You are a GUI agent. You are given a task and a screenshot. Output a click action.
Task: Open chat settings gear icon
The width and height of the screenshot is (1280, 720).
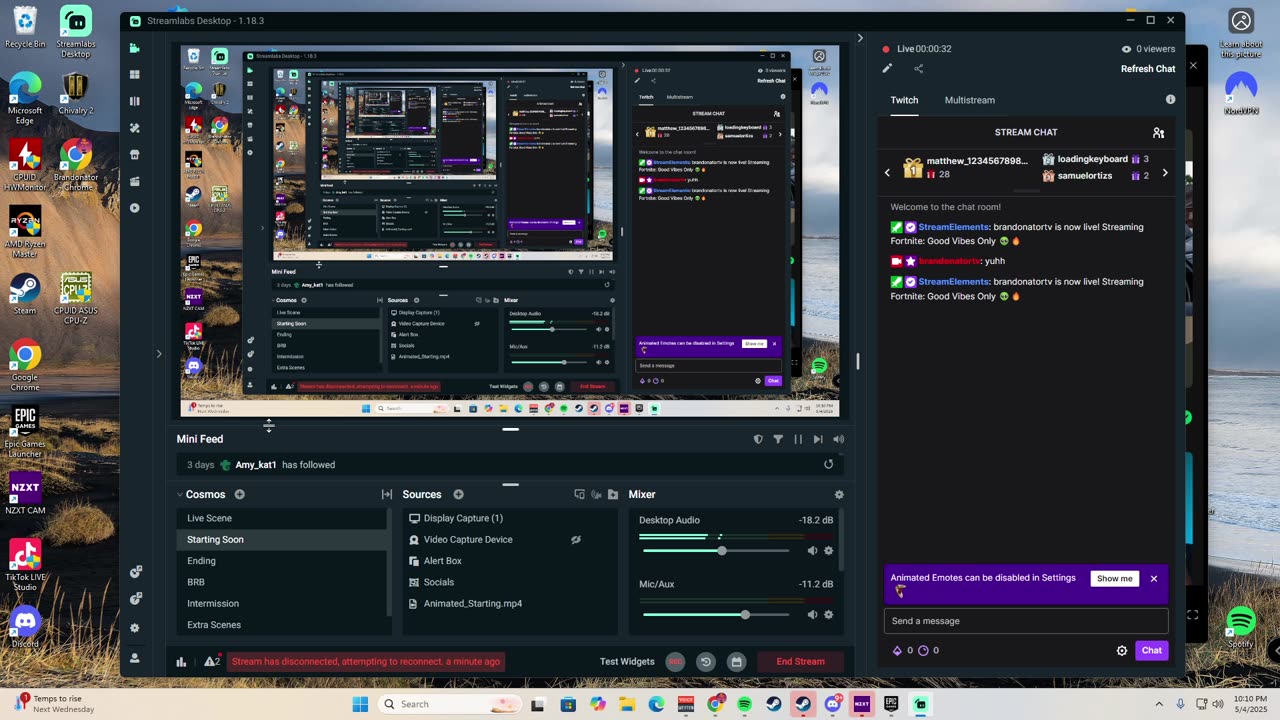pyautogui.click(x=1122, y=651)
